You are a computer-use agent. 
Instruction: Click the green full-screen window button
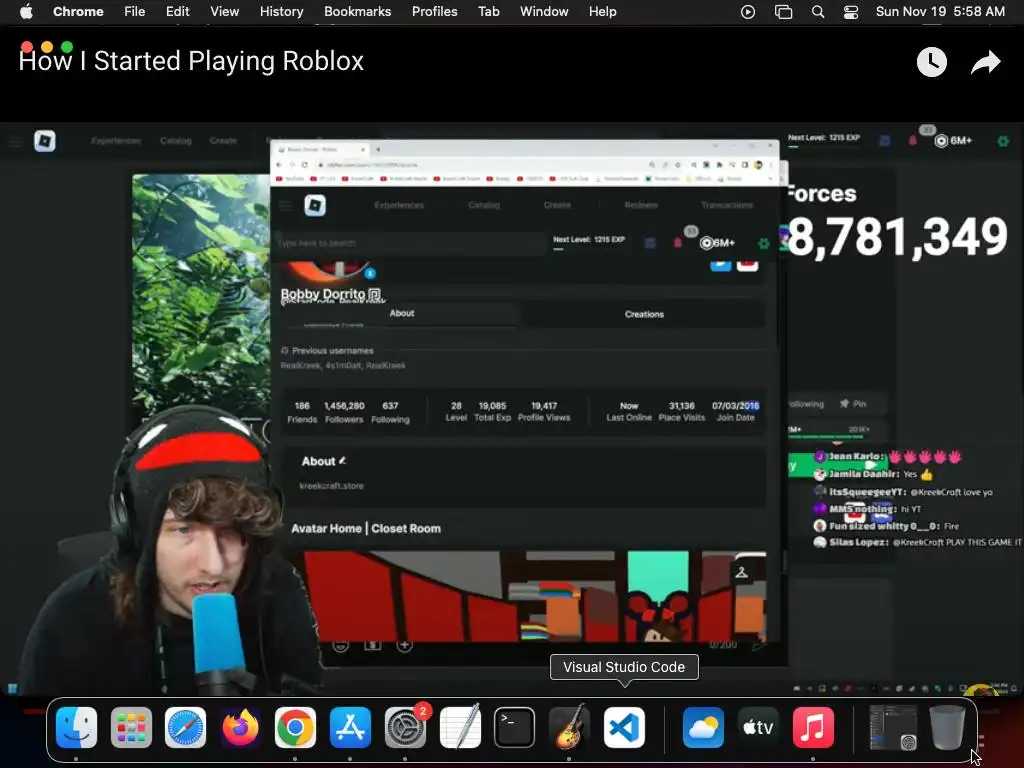[67, 47]
